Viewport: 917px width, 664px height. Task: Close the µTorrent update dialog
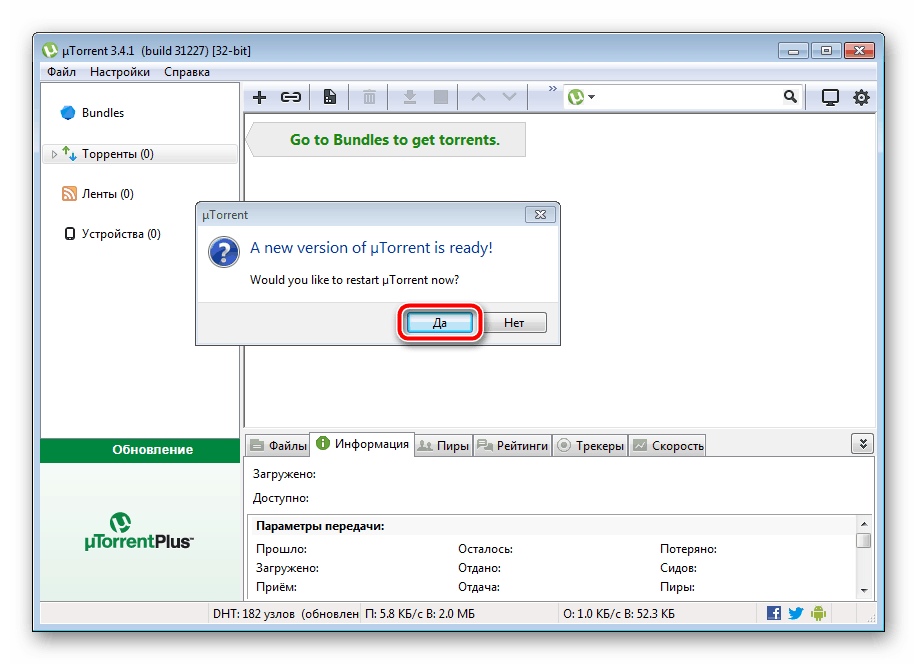(x=540, y=215)
